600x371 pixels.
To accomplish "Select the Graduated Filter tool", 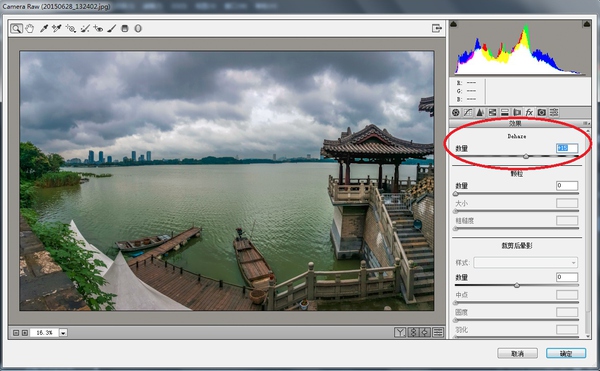I will 125,28.
